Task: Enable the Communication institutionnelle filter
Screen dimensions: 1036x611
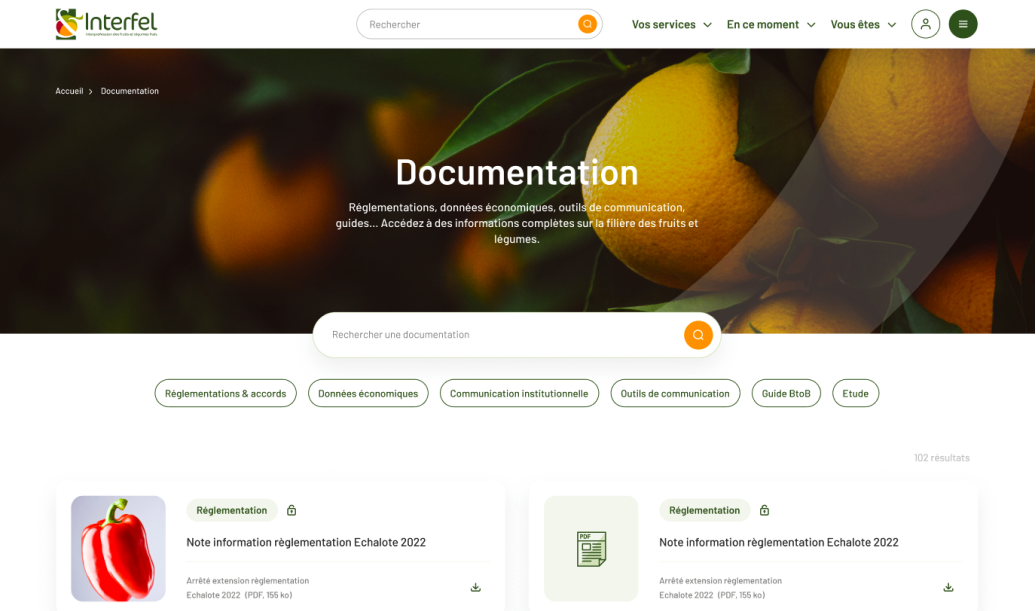Action: coord(519,394)
